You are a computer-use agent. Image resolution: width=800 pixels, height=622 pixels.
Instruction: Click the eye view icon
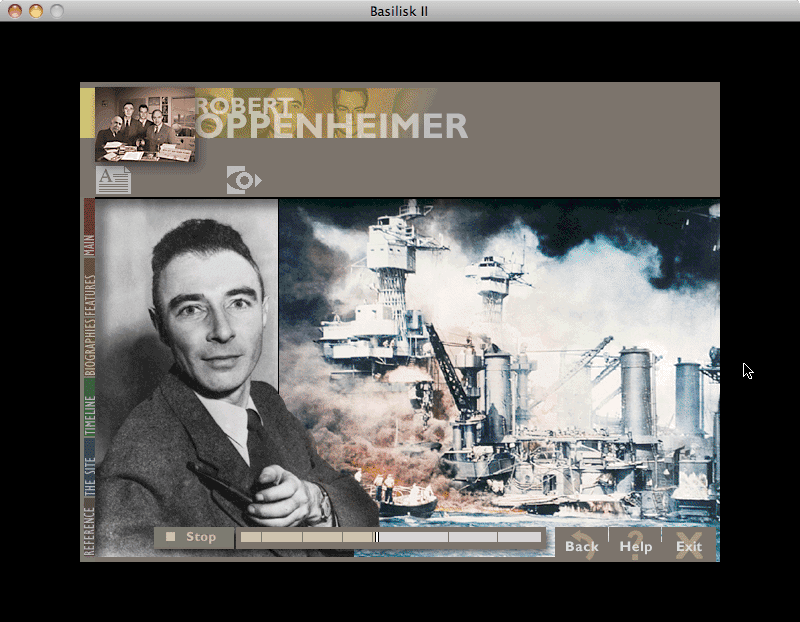[243, 180]
